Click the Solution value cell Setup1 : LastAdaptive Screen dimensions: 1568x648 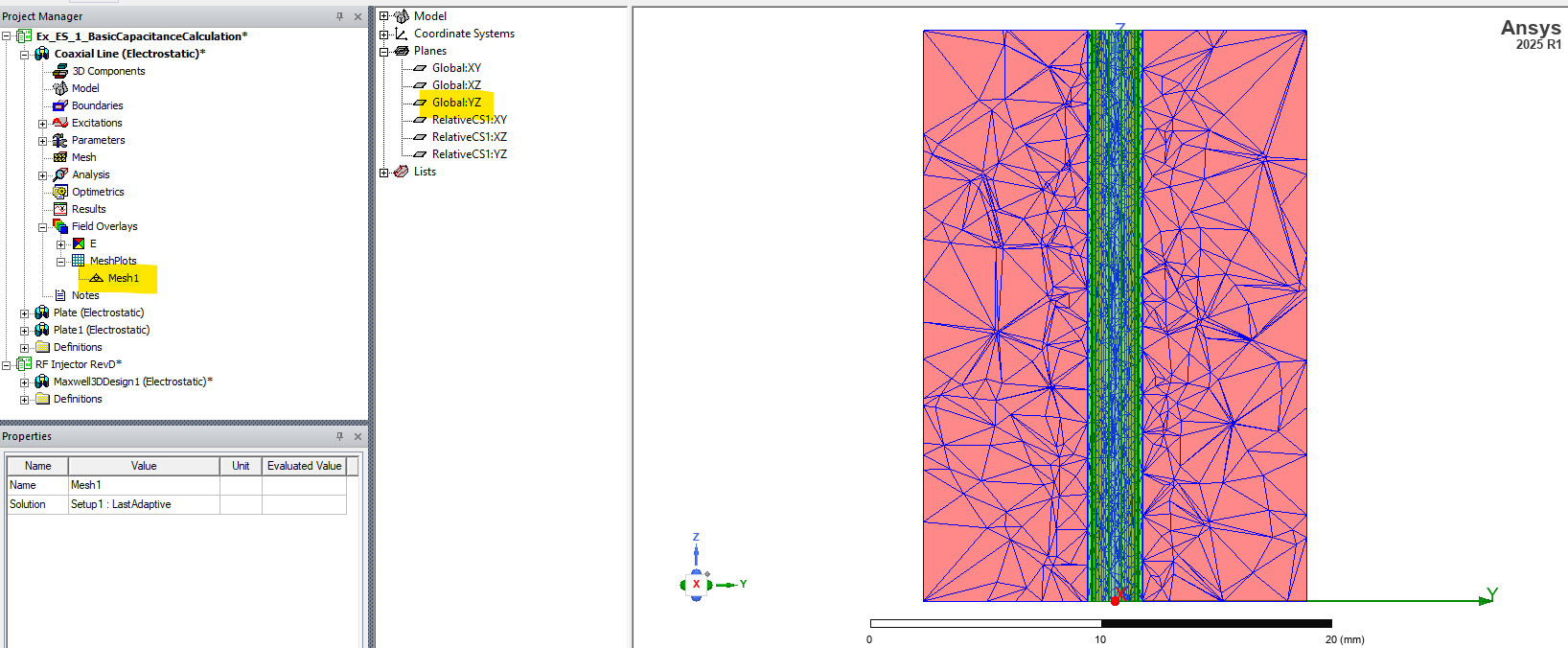pyautogui.click(x=121, y=504)
